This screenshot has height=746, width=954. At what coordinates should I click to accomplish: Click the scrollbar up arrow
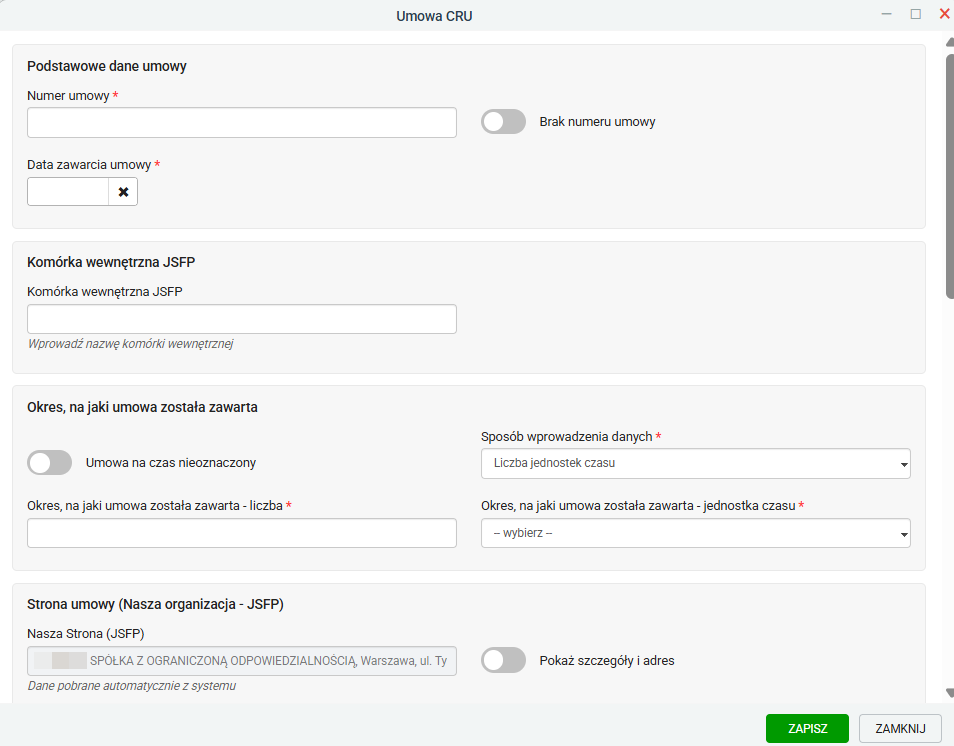950,42
